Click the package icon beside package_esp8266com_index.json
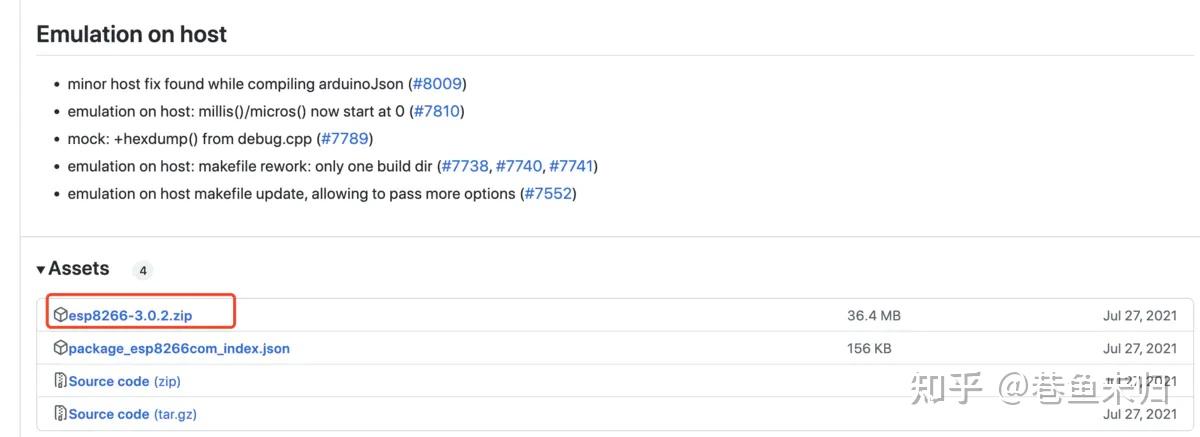The width and height of the screenshot is (1200, 437). [x=61, y=349]
